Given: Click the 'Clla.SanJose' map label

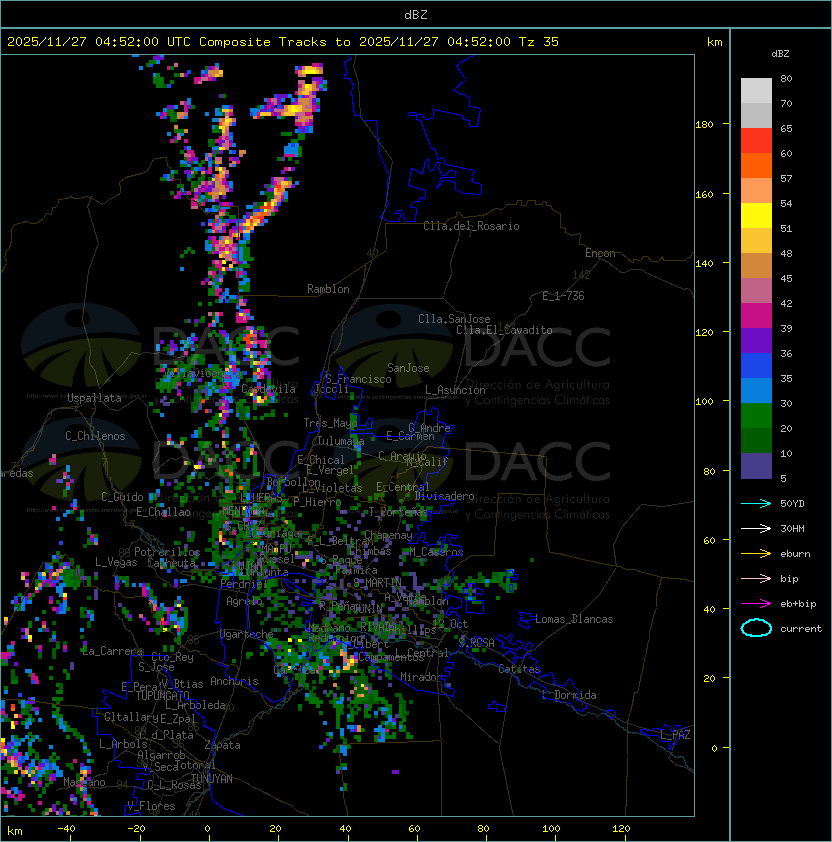Looking at the screenshot, I should (454, 319).
